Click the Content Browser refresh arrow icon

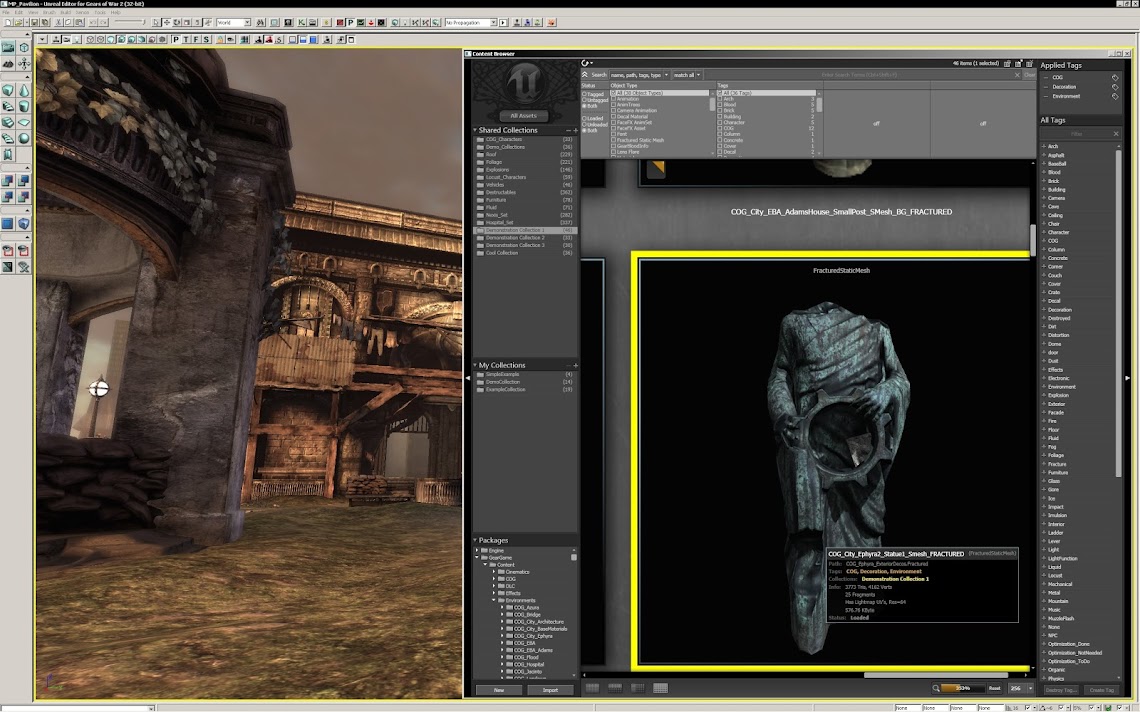[x=586, y=63]
